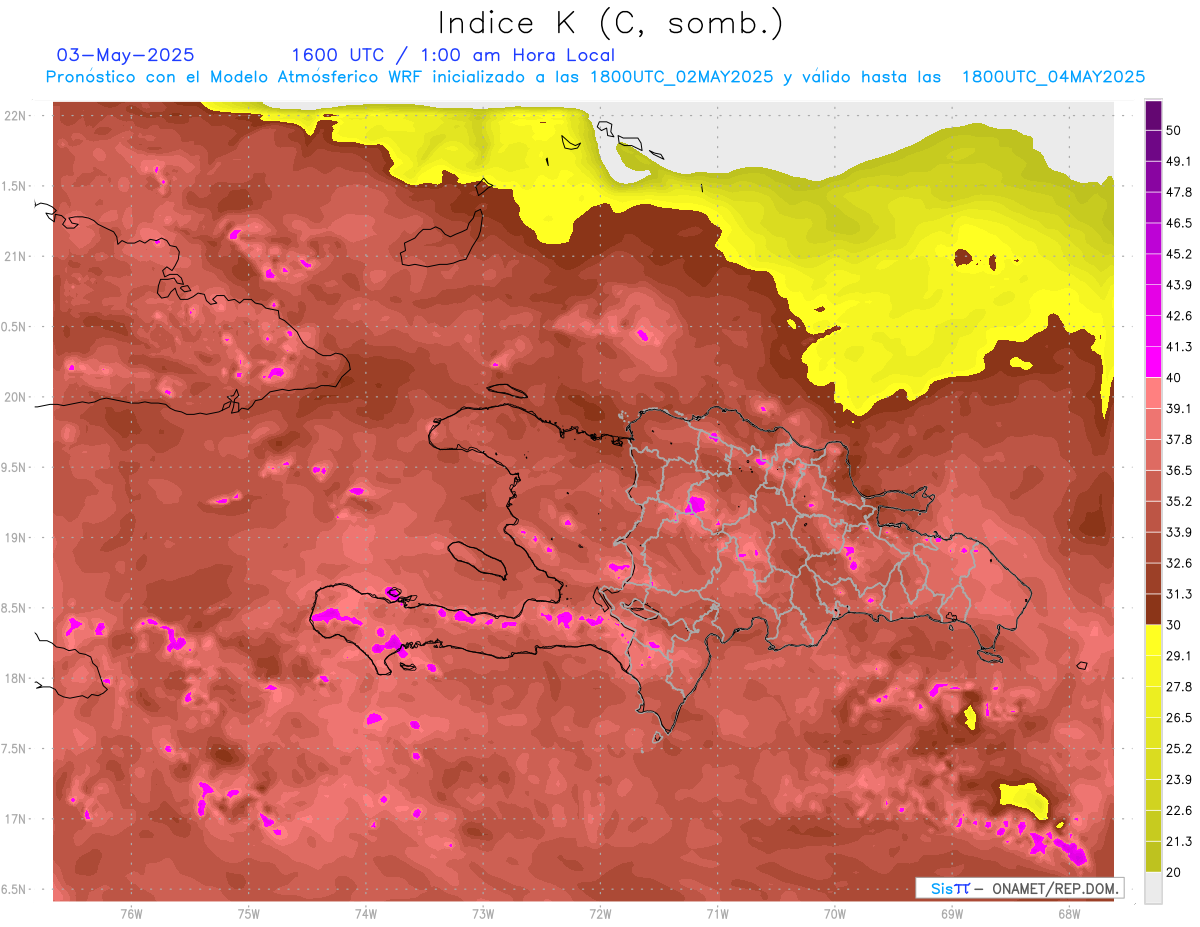Image resolution: width=1200 pixels, height=927 pixels.
Task: Click the "76W" longitude label
Action: pyautogui.click(x=131, y=913)
